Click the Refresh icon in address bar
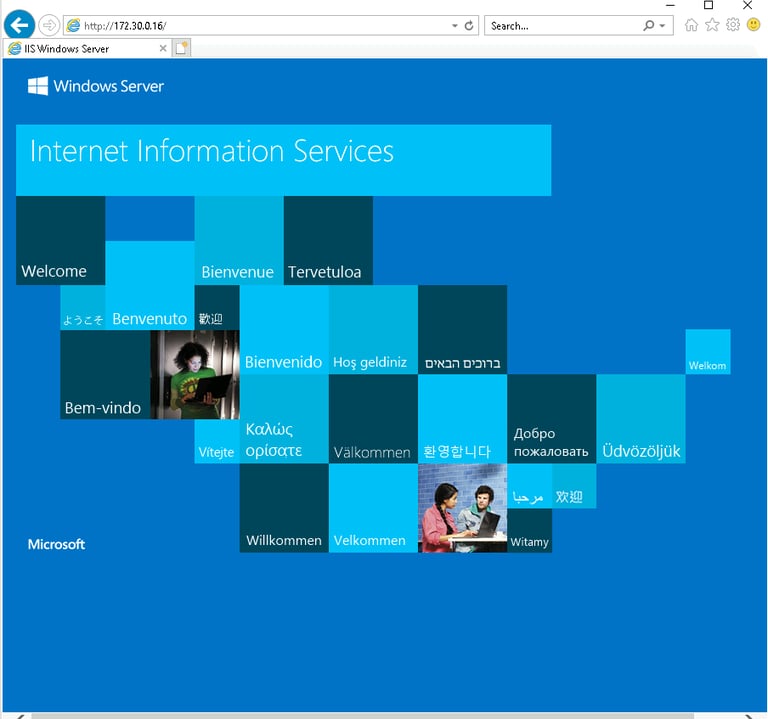The width and height of the screenshot is (768, 719). tap(469, 25)
